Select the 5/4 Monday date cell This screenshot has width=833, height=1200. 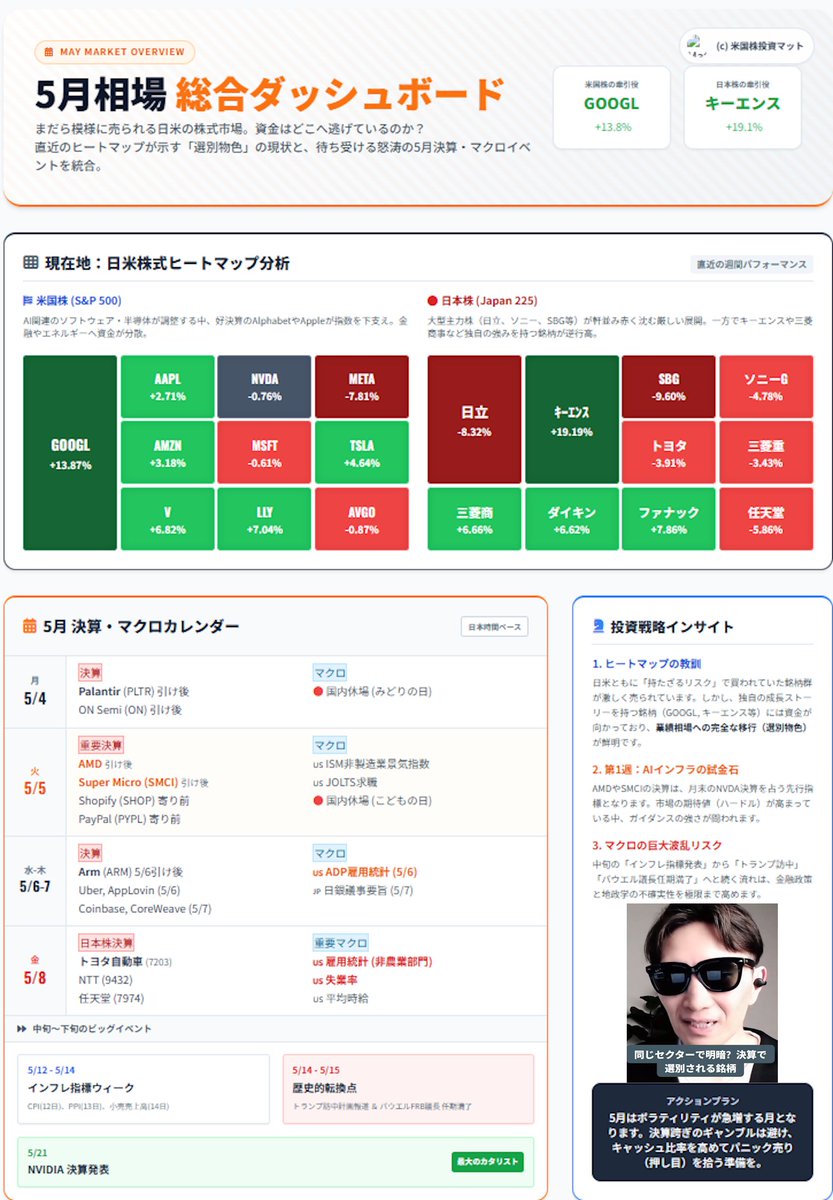point(35,691)
